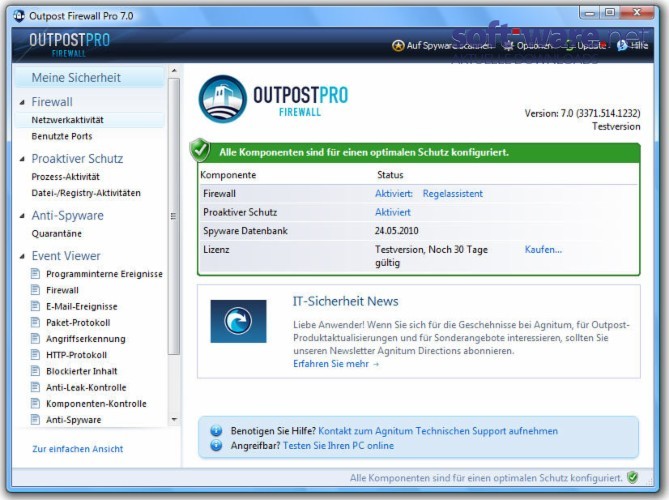Click Aktiviert link in Firewall row
The width and height of the screenshot is (669, 500).
pos(394,194)
